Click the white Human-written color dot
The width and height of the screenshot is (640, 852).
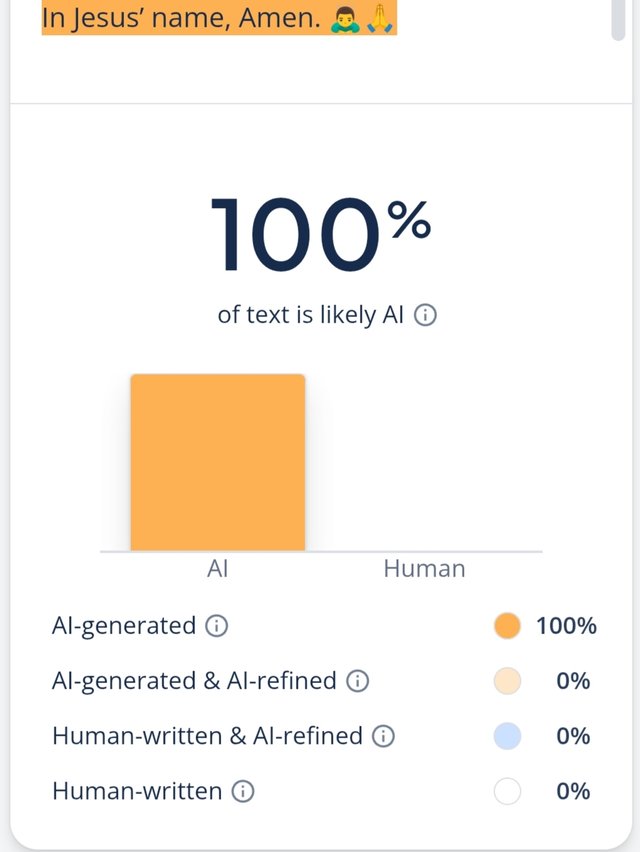pyautogui.click(x=507, y=792)
